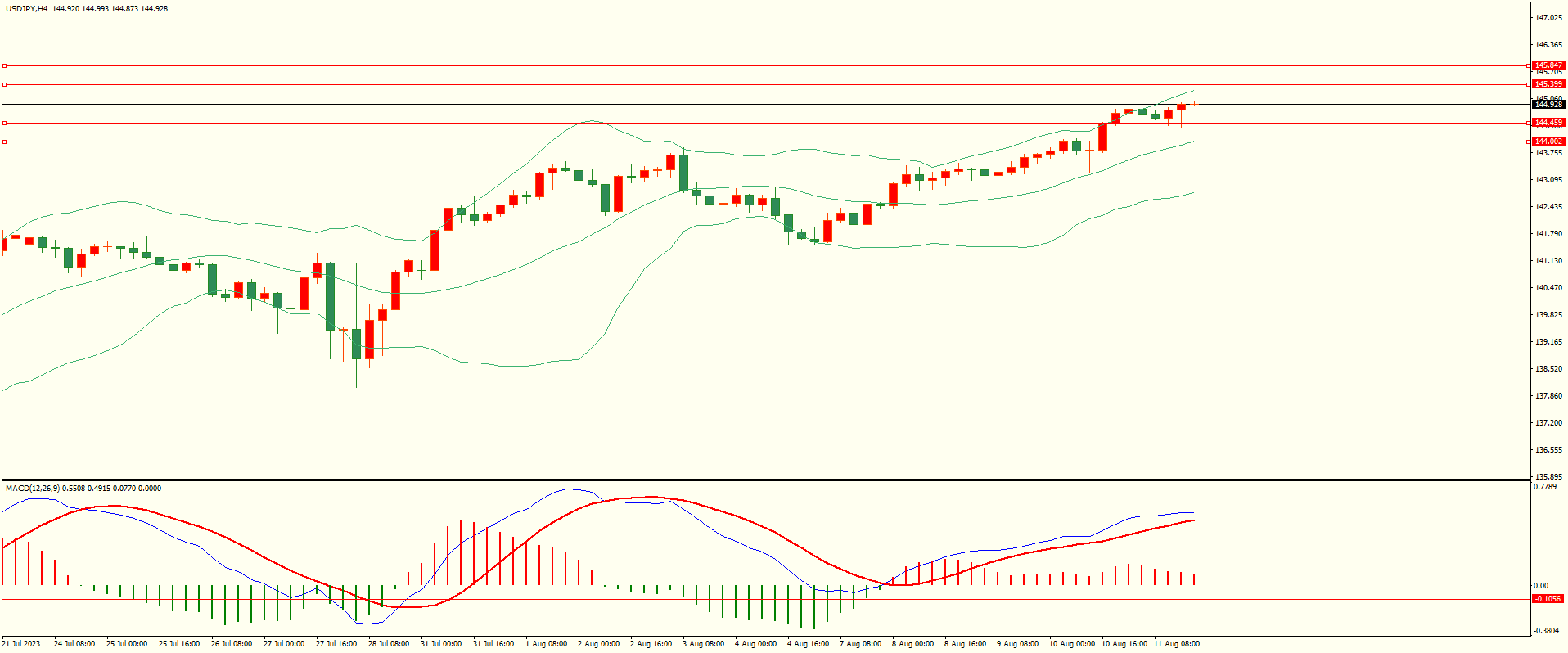This screenshot has width=1568, height=653.
Task: Click the 10 Aug 00:00 time label
Action: [x=1072, y=644]
